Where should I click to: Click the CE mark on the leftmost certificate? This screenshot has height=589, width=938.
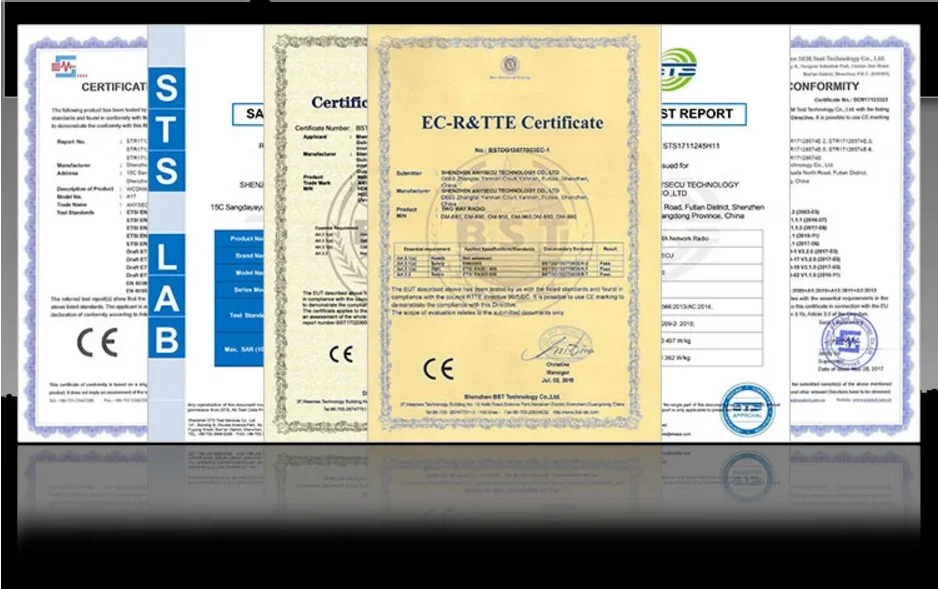coord(96,343)
